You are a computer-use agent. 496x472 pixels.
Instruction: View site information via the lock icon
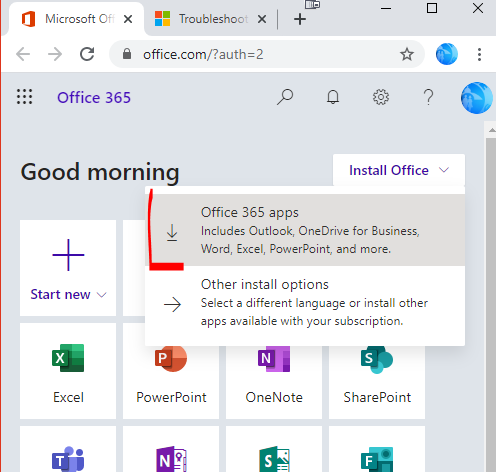pyautogui.click(x=127, y=54)
